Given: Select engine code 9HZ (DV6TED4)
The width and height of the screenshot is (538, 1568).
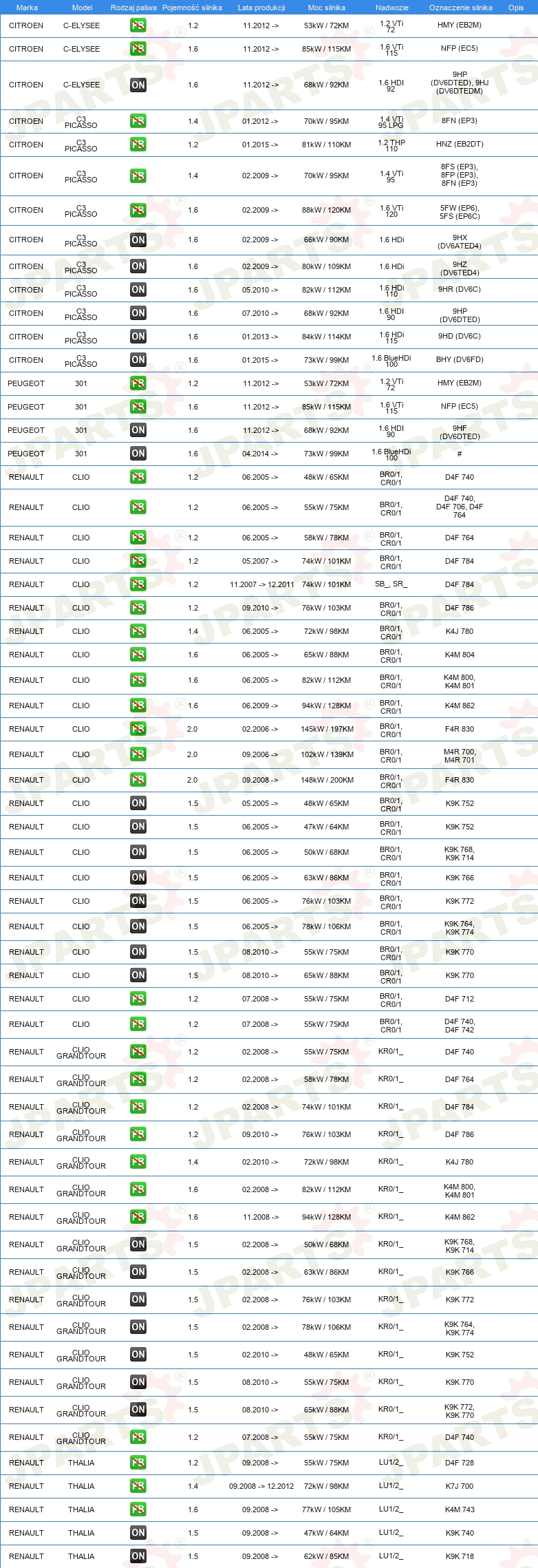Looking at the screenshot, I should (460, 268).
